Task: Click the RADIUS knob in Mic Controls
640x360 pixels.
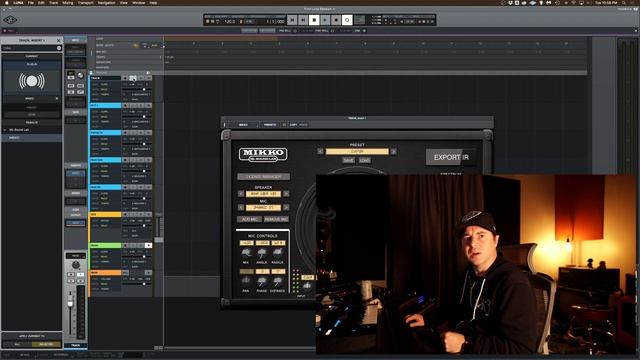Action: 278,253
